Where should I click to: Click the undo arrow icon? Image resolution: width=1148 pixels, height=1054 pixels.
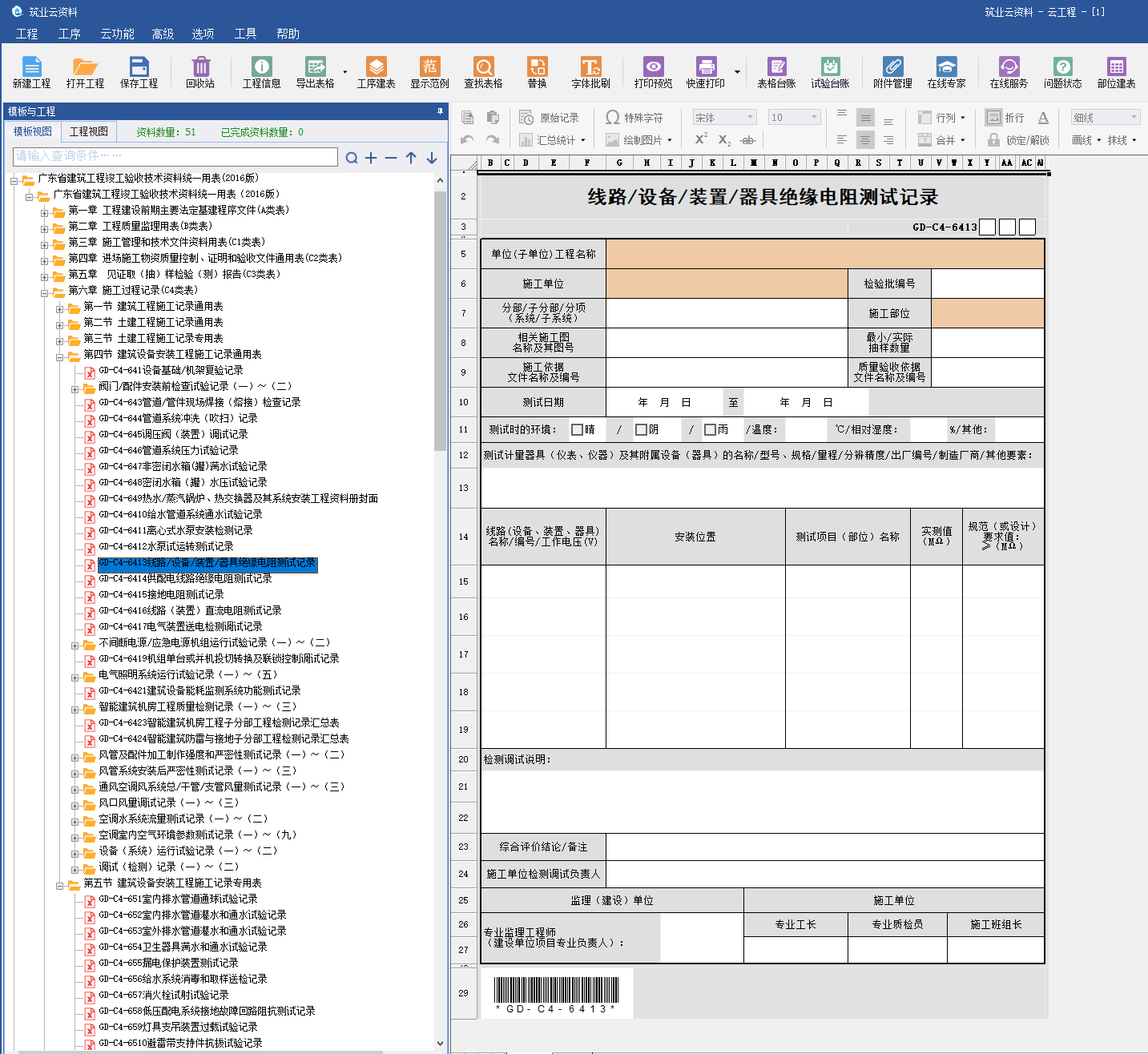pyautogui.click(x=468, y=139)
